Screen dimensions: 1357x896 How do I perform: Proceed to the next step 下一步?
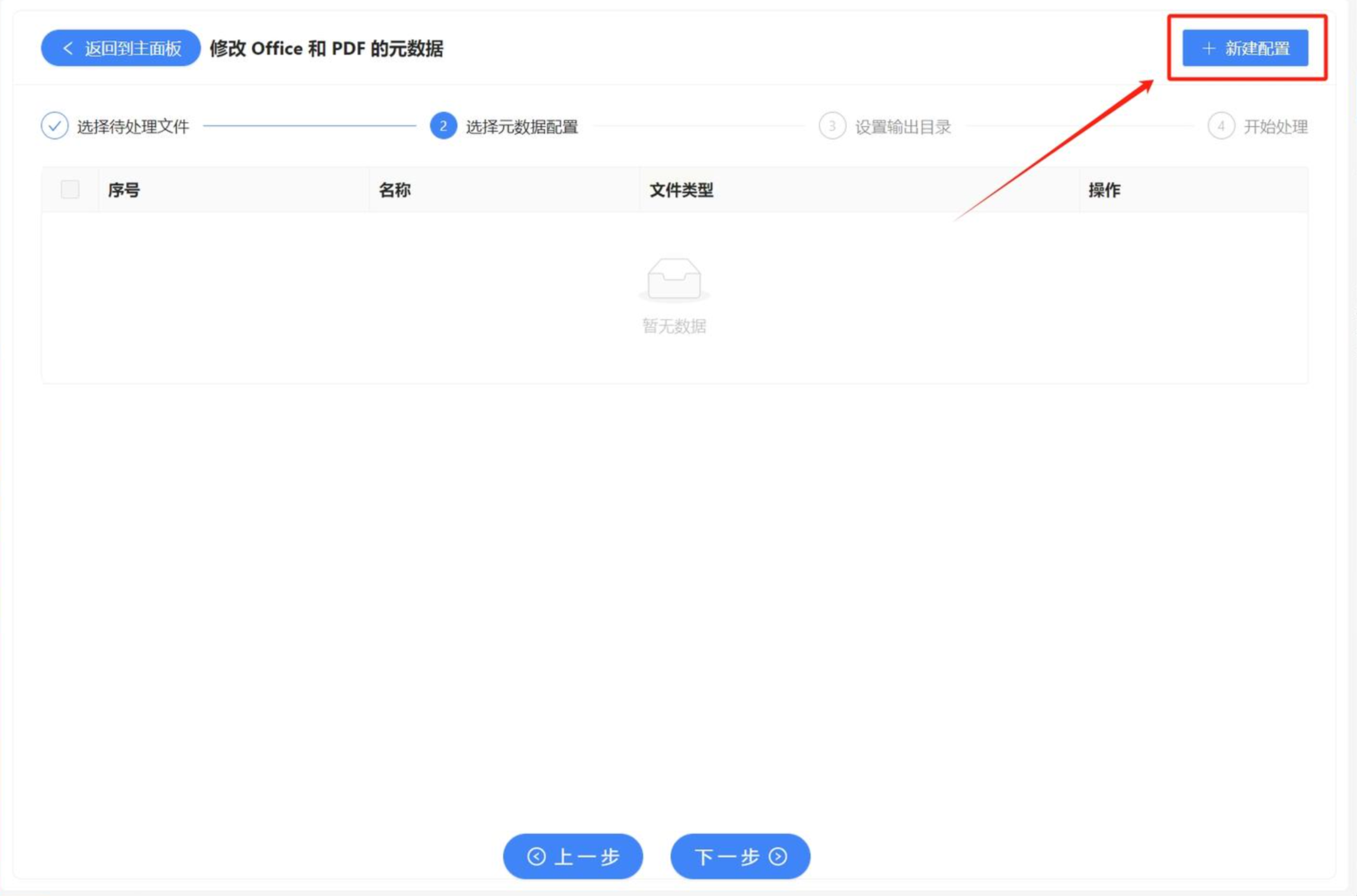pos(740,856)
